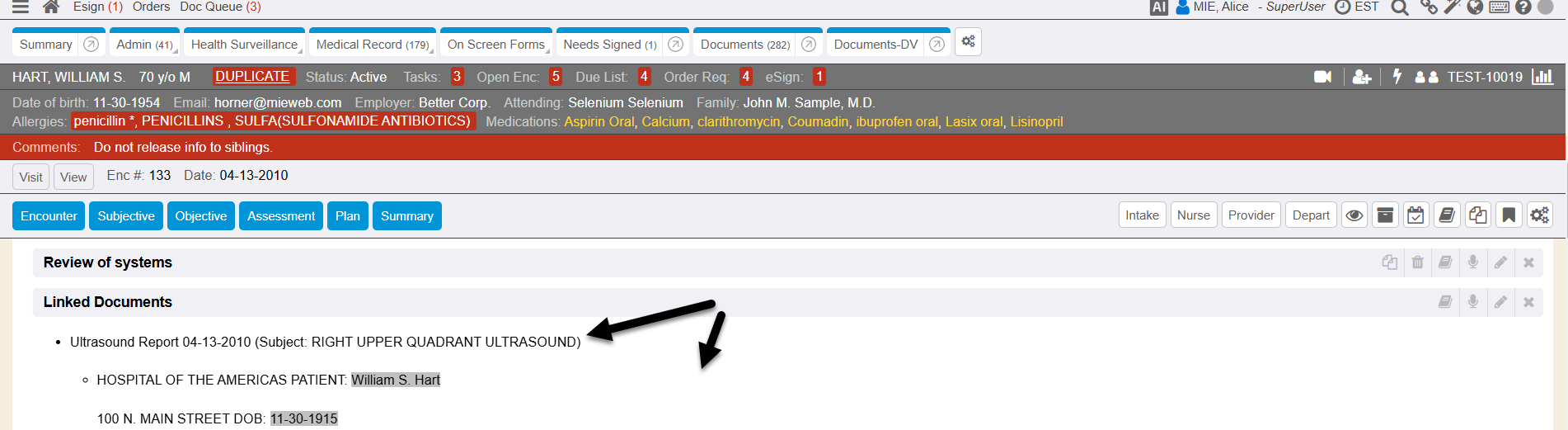Open the magnifier search icon in top bar

coord(1399,7)
